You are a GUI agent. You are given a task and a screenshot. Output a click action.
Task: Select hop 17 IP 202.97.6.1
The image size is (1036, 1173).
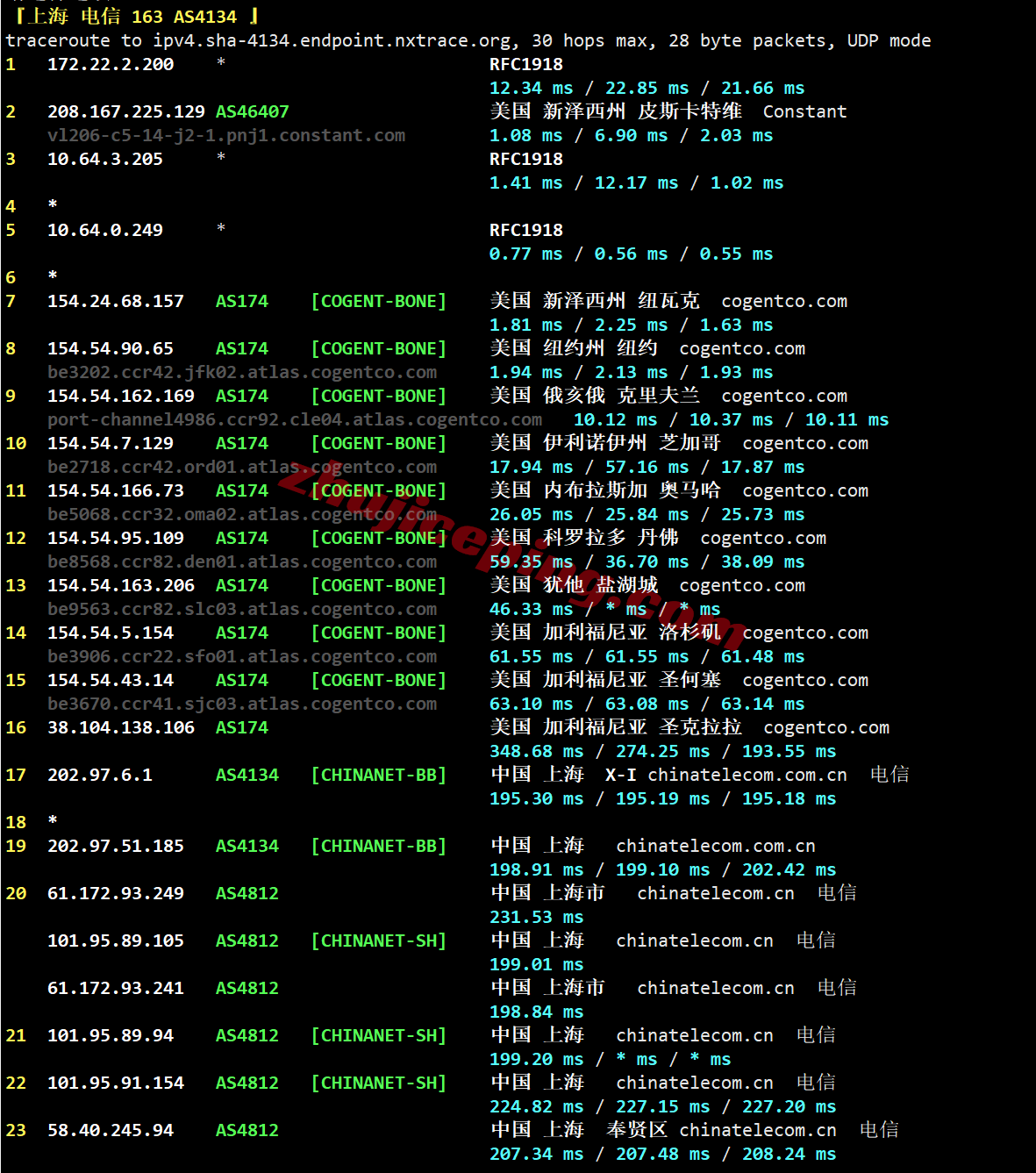click(100, 775)
